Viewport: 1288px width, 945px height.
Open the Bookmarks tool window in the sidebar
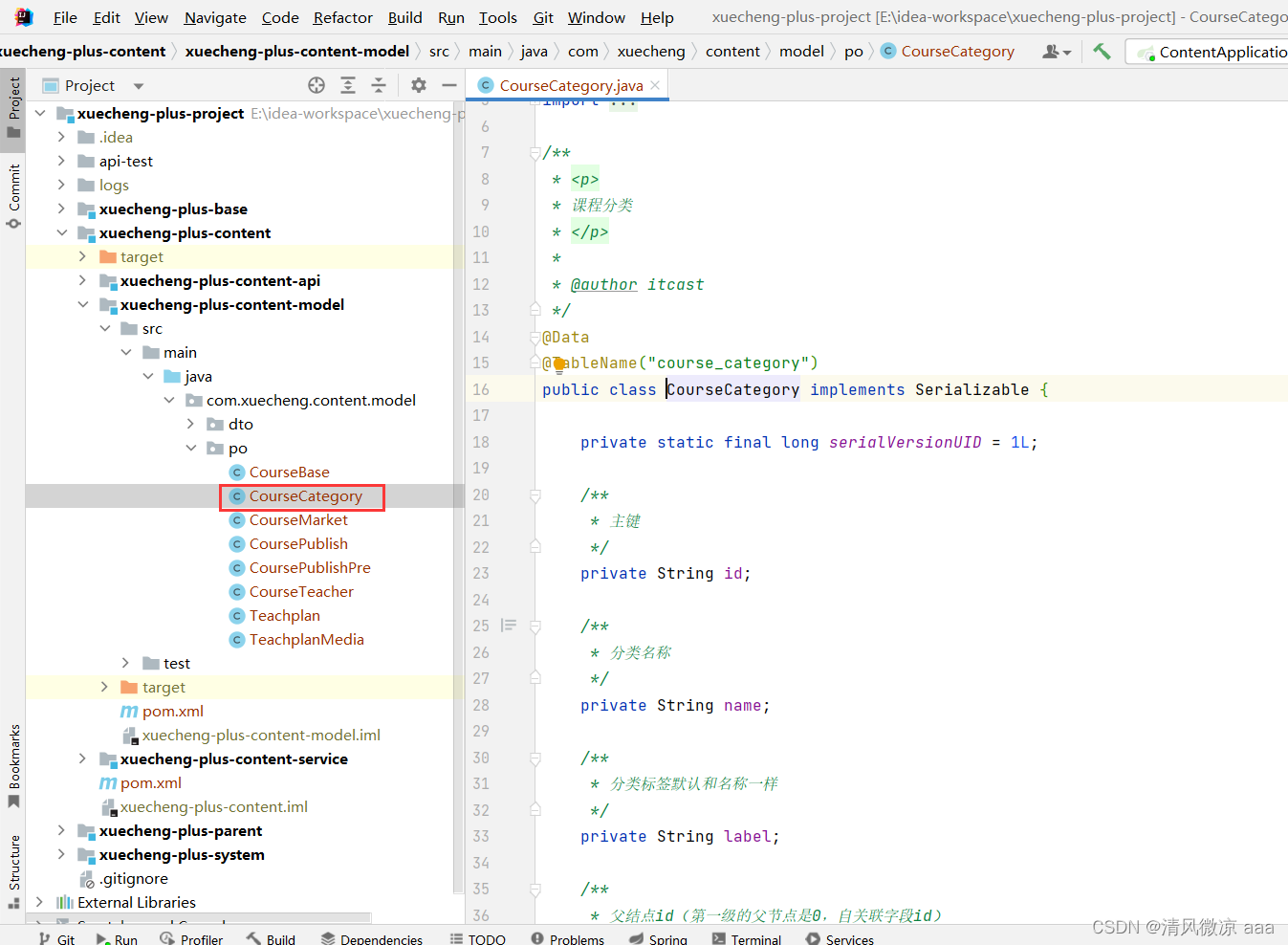(x=13, y=765)
